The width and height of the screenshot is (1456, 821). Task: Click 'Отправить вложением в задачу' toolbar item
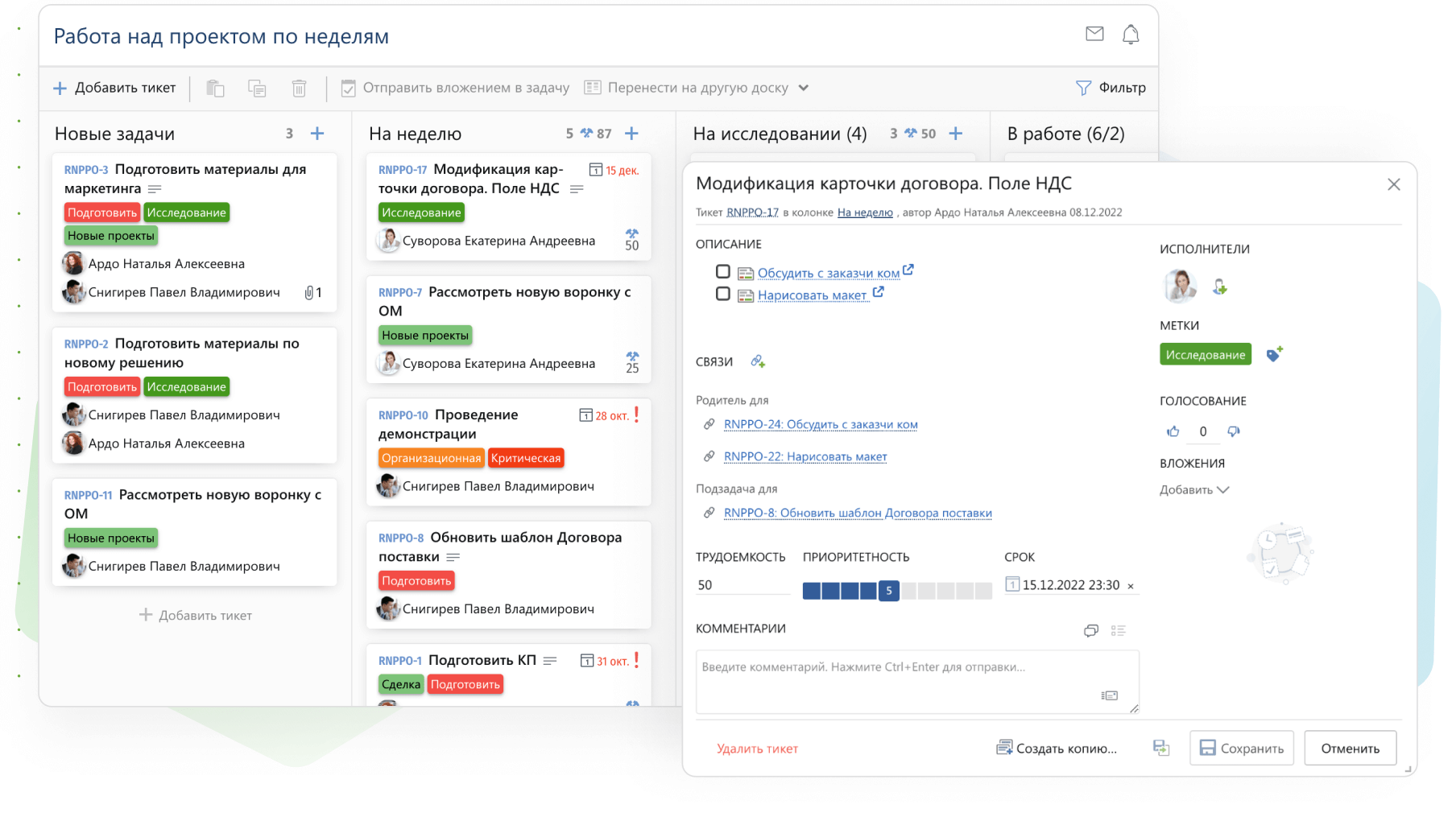[x=455, y=88]
